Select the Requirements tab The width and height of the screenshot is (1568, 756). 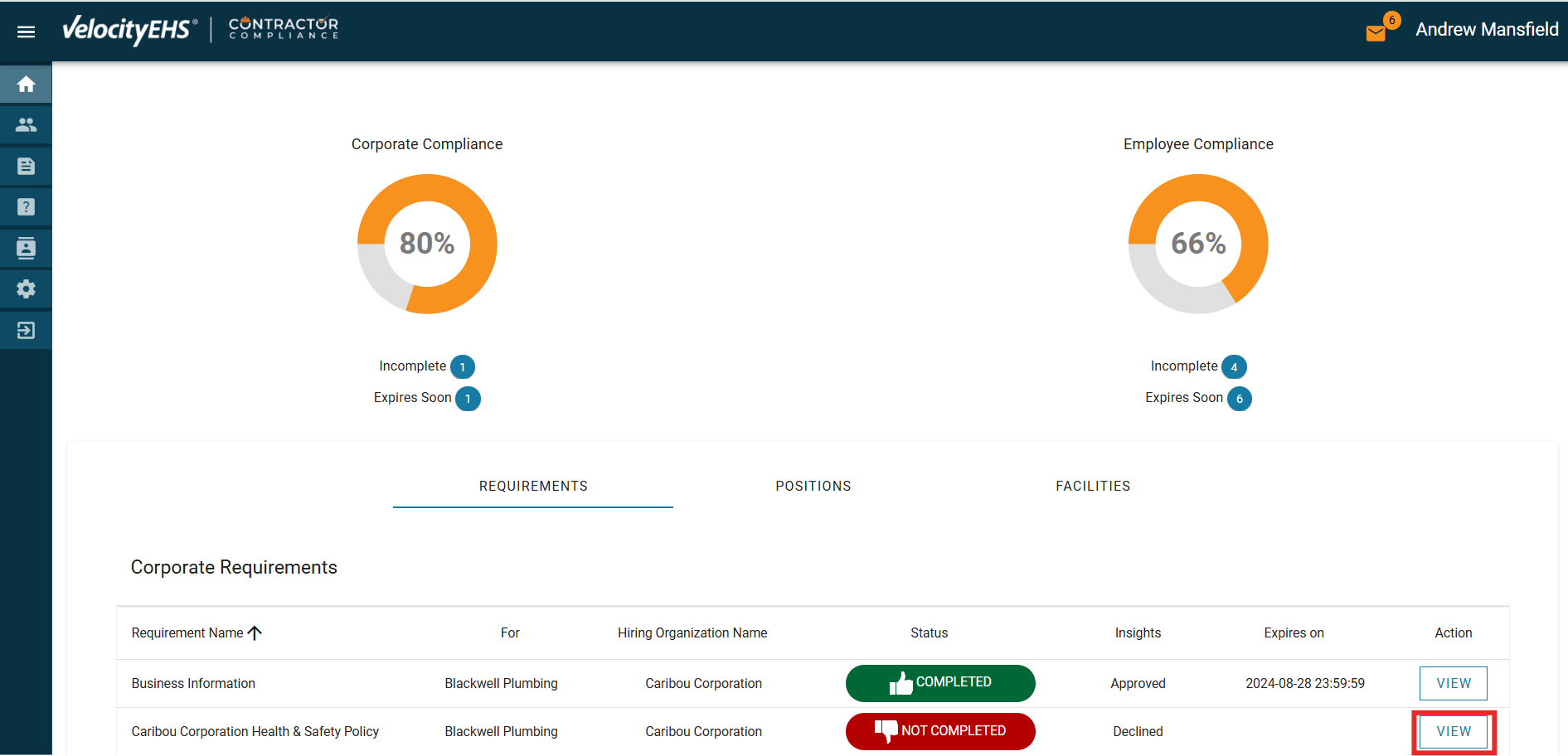pos(533,486)
